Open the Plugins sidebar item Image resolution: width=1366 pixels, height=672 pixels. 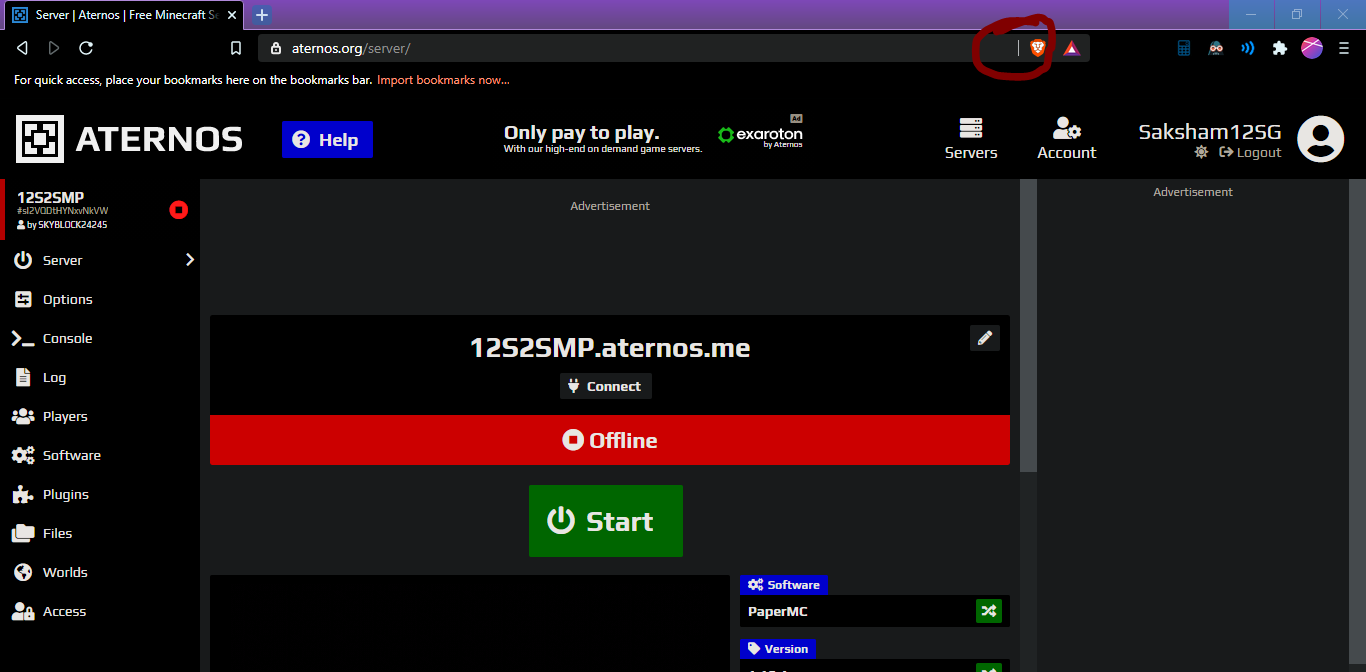(x=100, y=494)
